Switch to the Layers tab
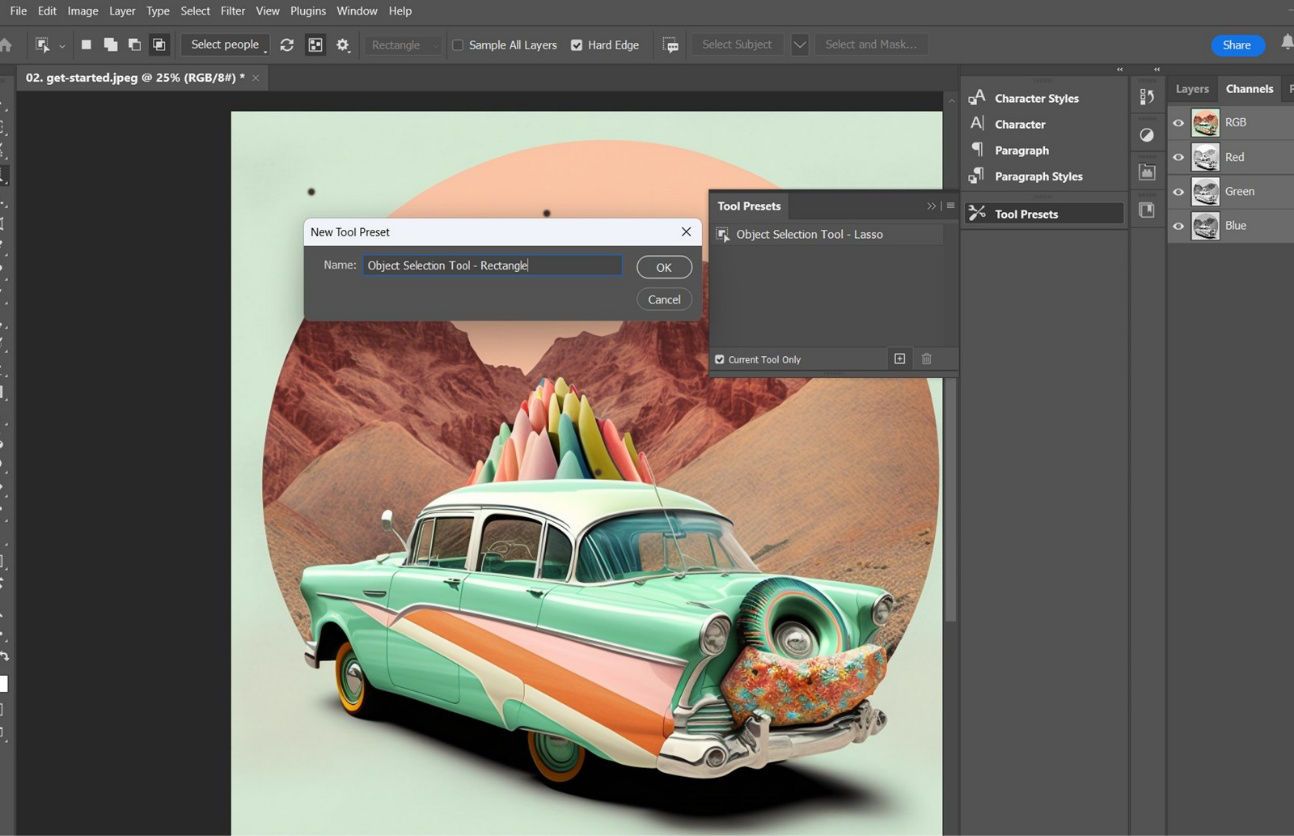 point(1192,88)
